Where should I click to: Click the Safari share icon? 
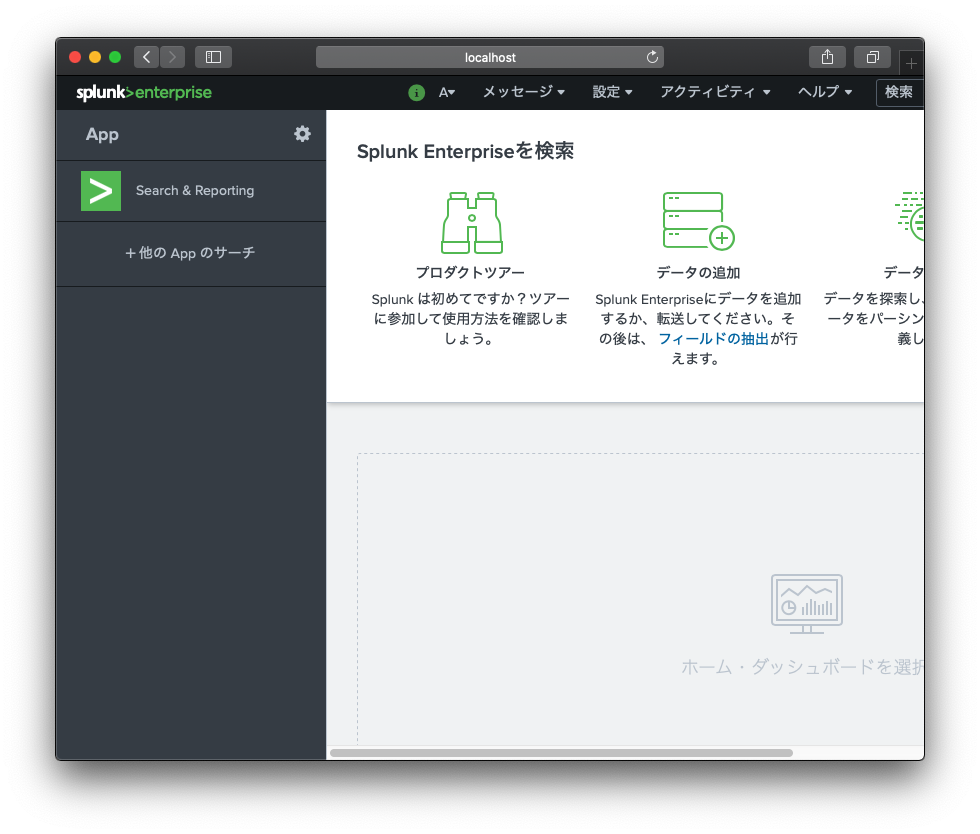coord(827,57)
